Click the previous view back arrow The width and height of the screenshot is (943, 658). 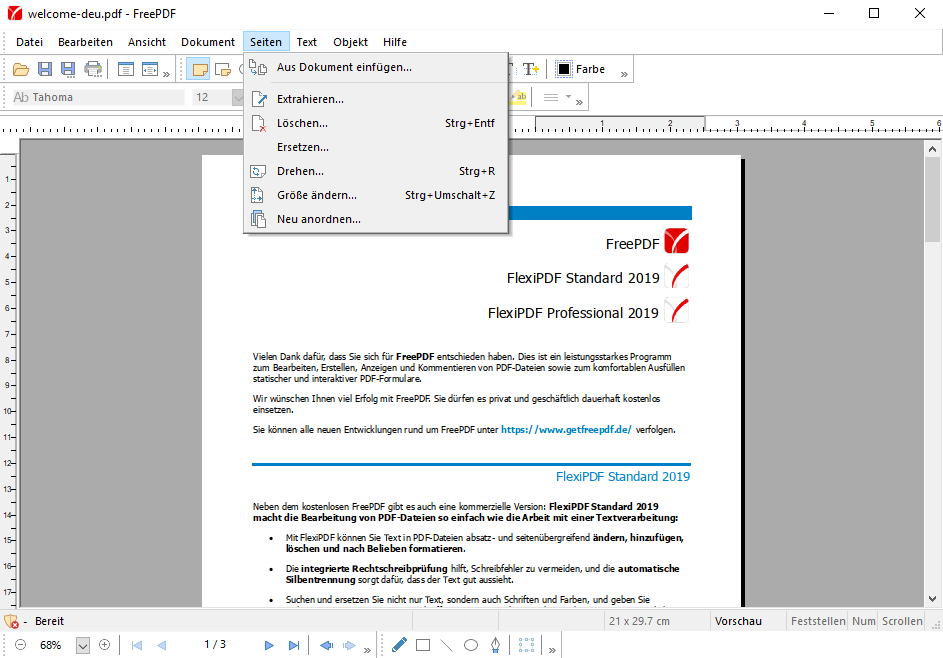point(327,645)
